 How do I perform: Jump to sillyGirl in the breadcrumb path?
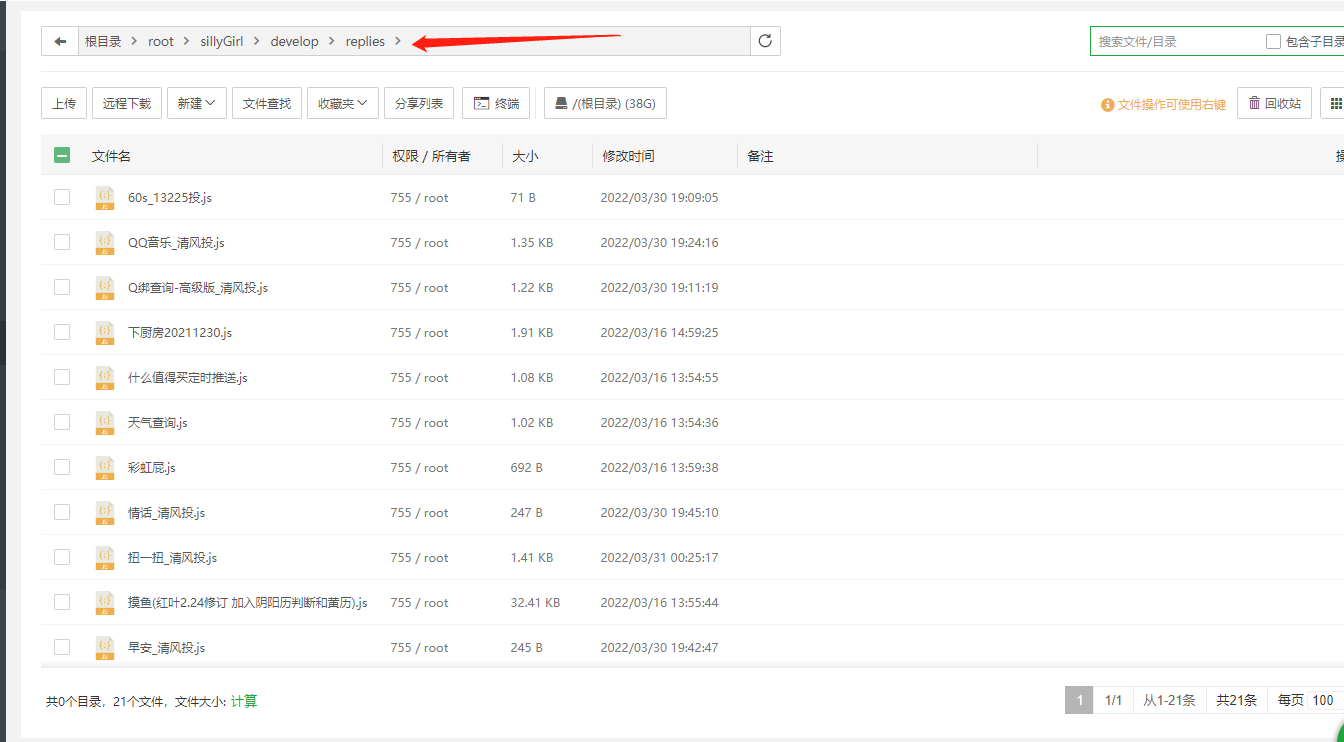(x=222, y=41)
